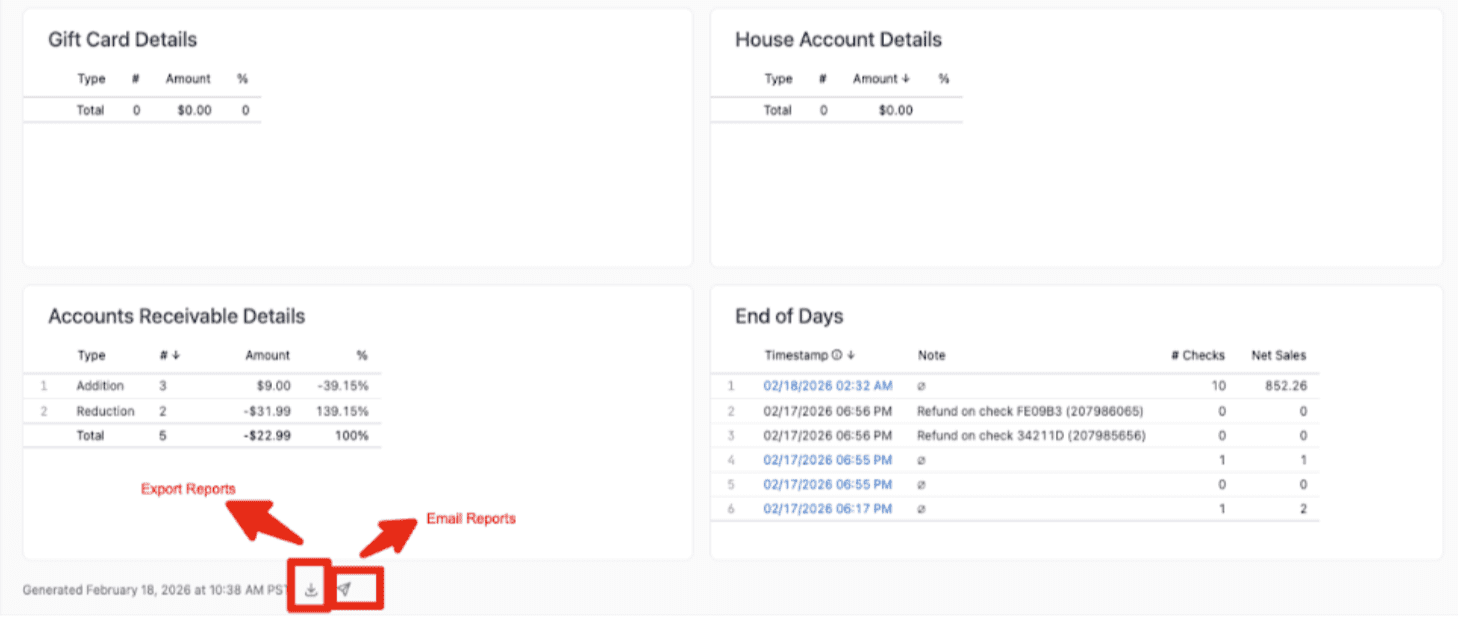Open row 4's 06:55 PM timestamp link
Viewport: 1458px width, 620px height.
(827, 460)
